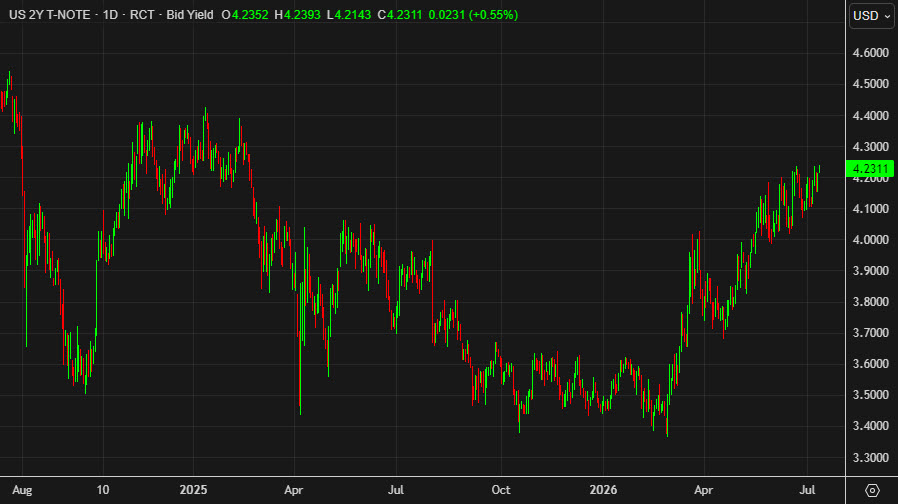898x504 pixels.
Task: Click the 2025 label on time axis
Action: point(193,490)
